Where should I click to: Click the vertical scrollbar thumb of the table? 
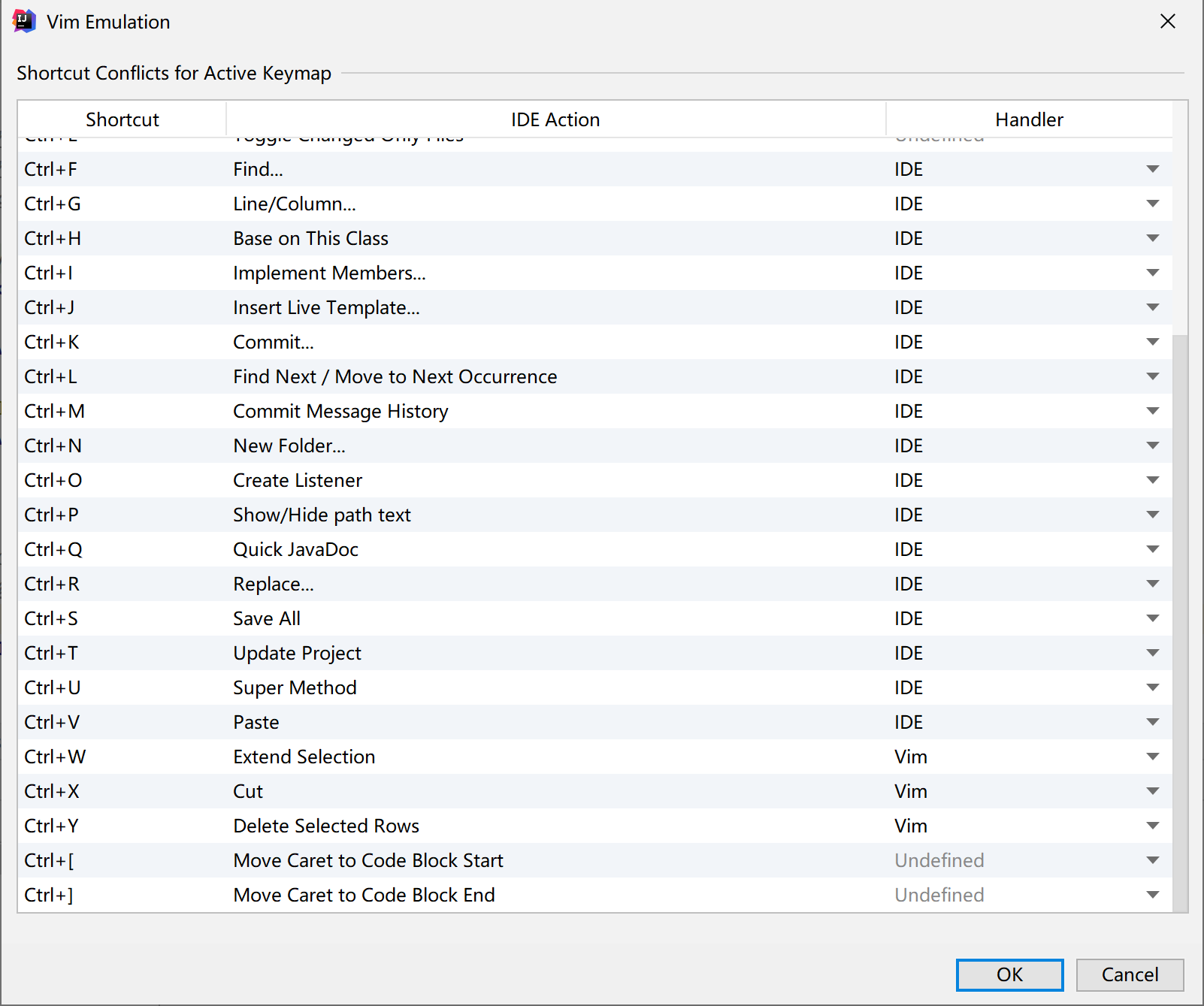coord(1180,624)
